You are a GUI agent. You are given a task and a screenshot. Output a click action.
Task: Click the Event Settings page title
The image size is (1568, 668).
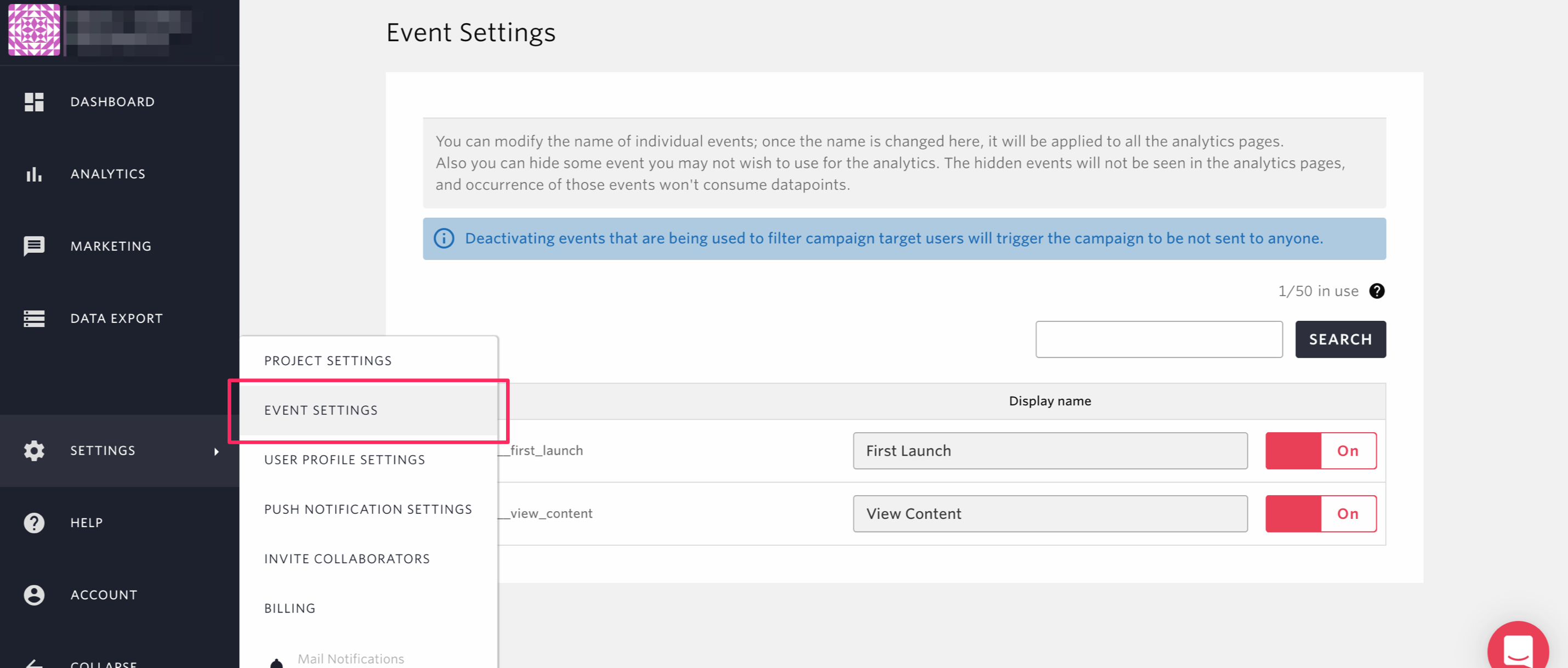point(470,32)
